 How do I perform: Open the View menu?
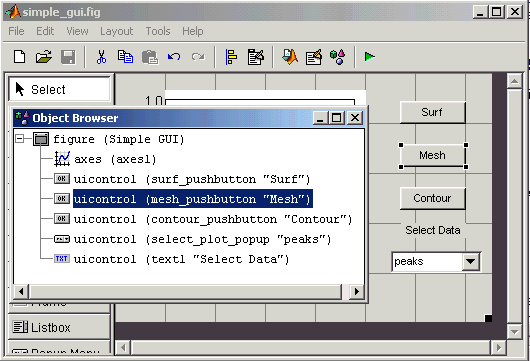pos(77,31)
